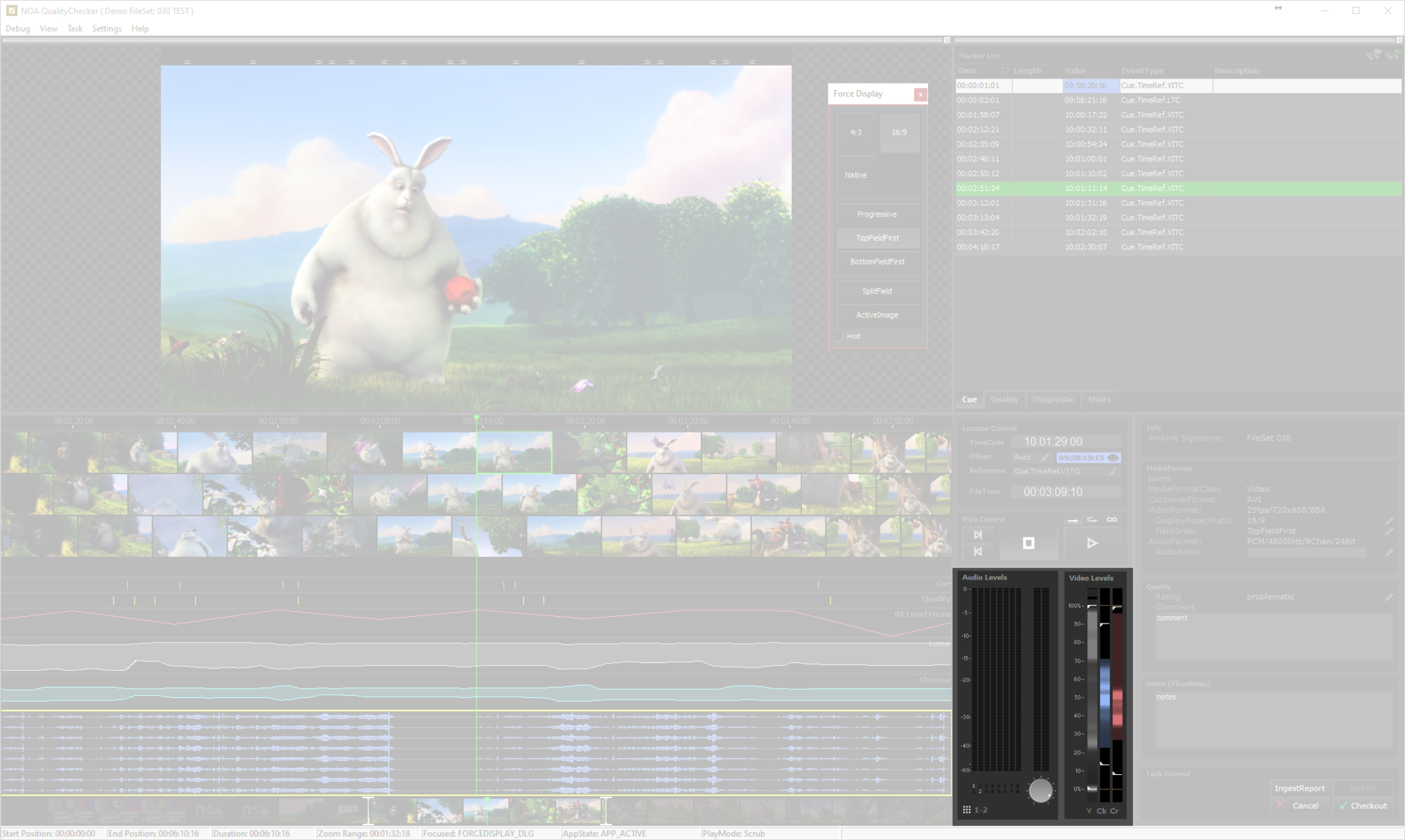Image resolution: width=1405 pixels, height=840 pixels.
Task: Select infinite loop play mode icon
Action: tap(1112, 520)
